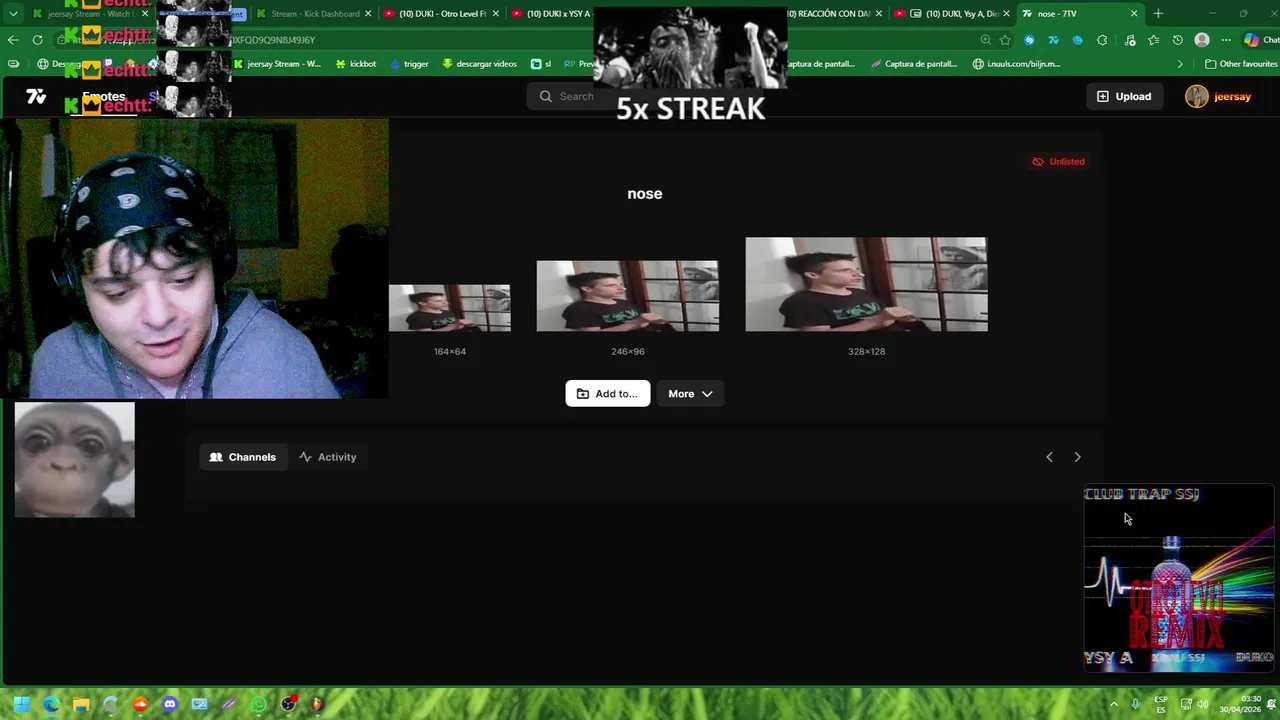
Task: Open the kickbot bookmark
Action: [x=356, y=64]
